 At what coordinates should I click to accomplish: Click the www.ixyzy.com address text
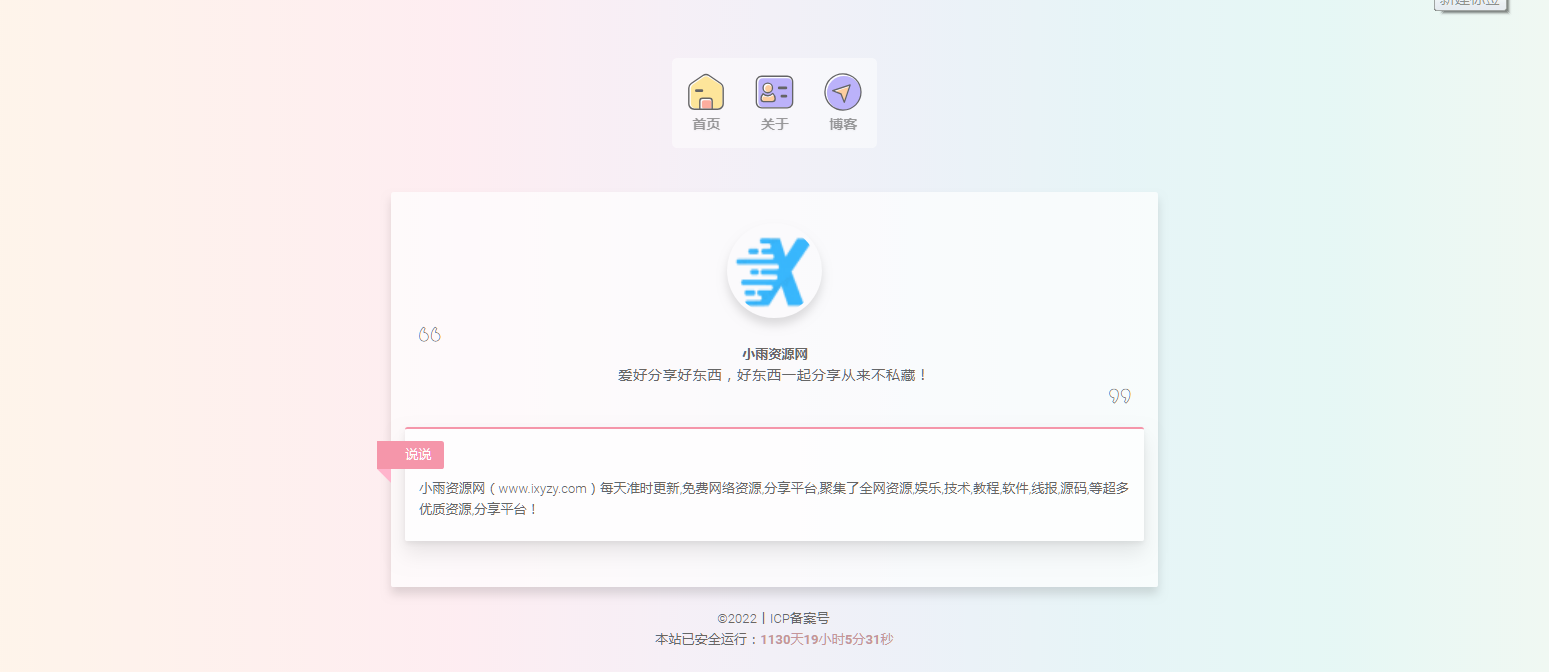[542, 489]
